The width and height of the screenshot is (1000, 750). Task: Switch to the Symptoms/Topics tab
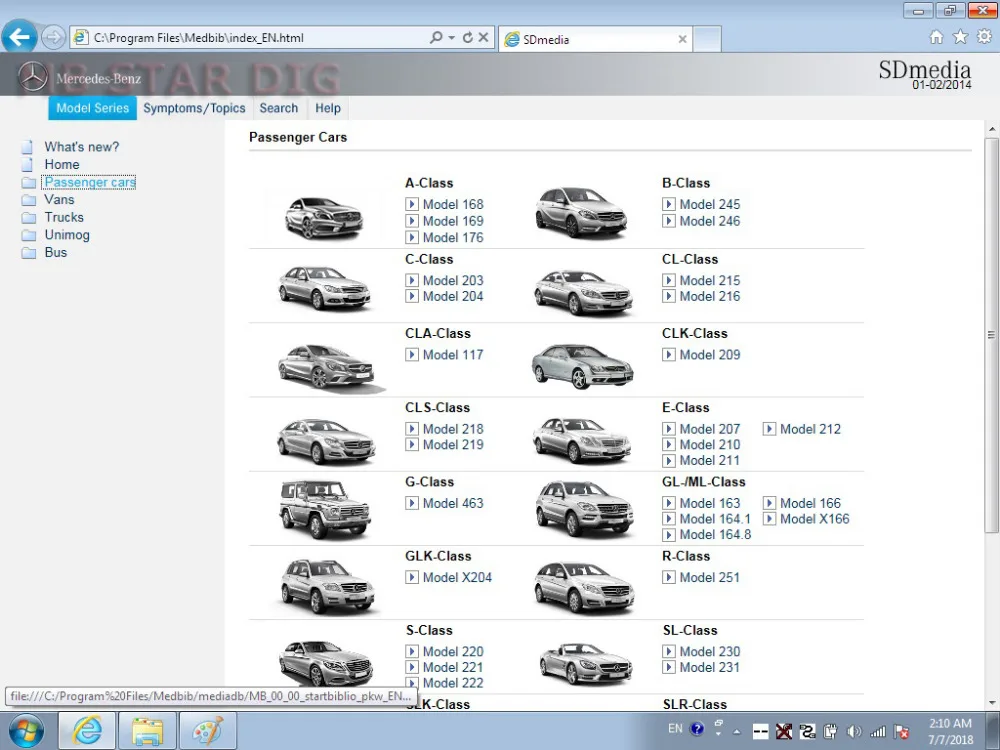[194, 108]
